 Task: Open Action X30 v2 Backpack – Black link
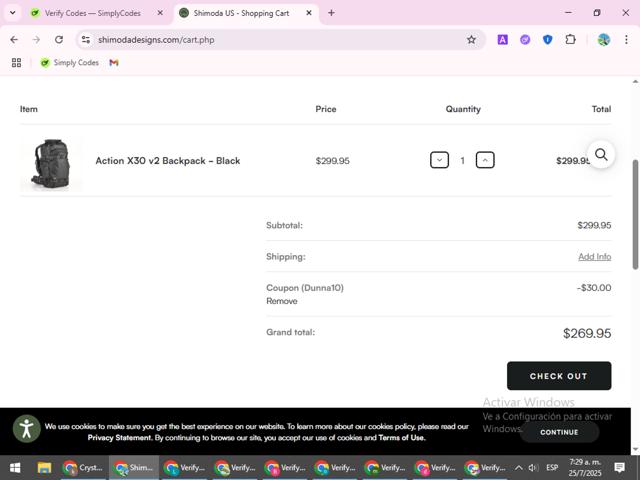pyautogui.click(x=168, y=161)
